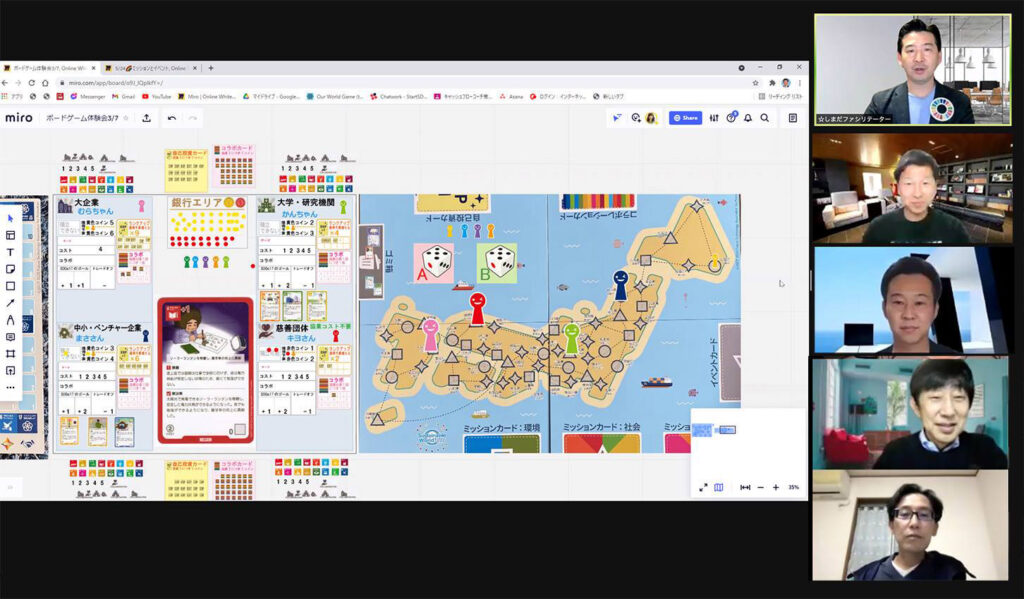Click the ミッションカード：社会 label
Screen dimensions: 1024x599
click(601, 427)
